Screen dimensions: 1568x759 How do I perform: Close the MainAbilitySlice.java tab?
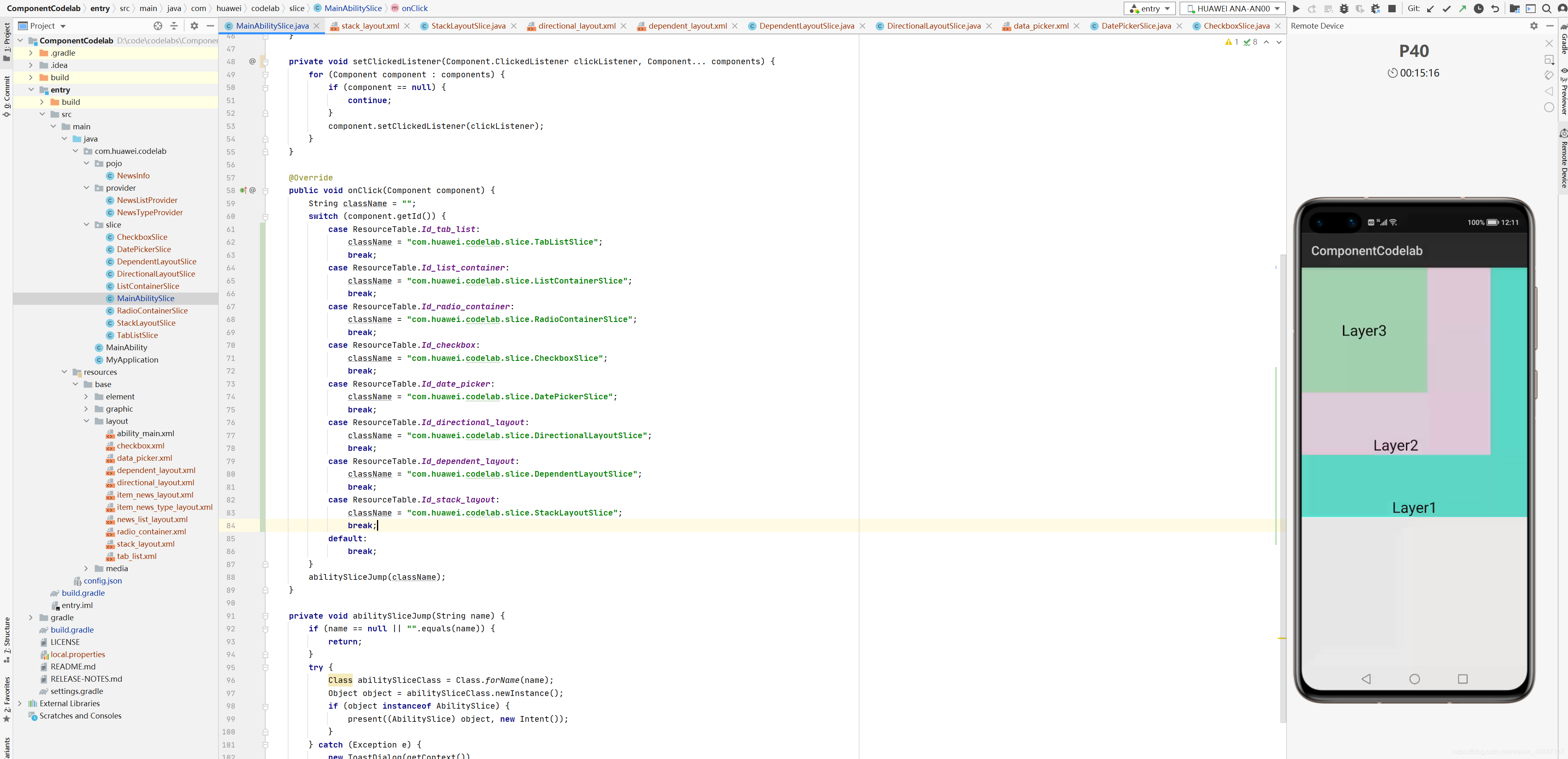[x=316, y=25]
